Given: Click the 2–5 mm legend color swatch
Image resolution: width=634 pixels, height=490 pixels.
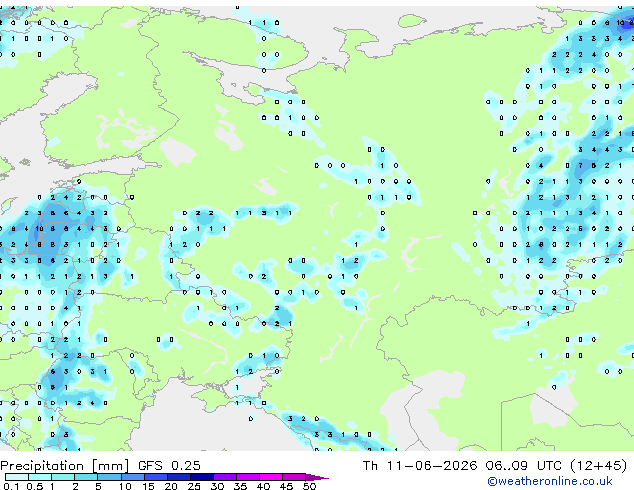Looking at the screenshot, I should (x=86, y=477).
